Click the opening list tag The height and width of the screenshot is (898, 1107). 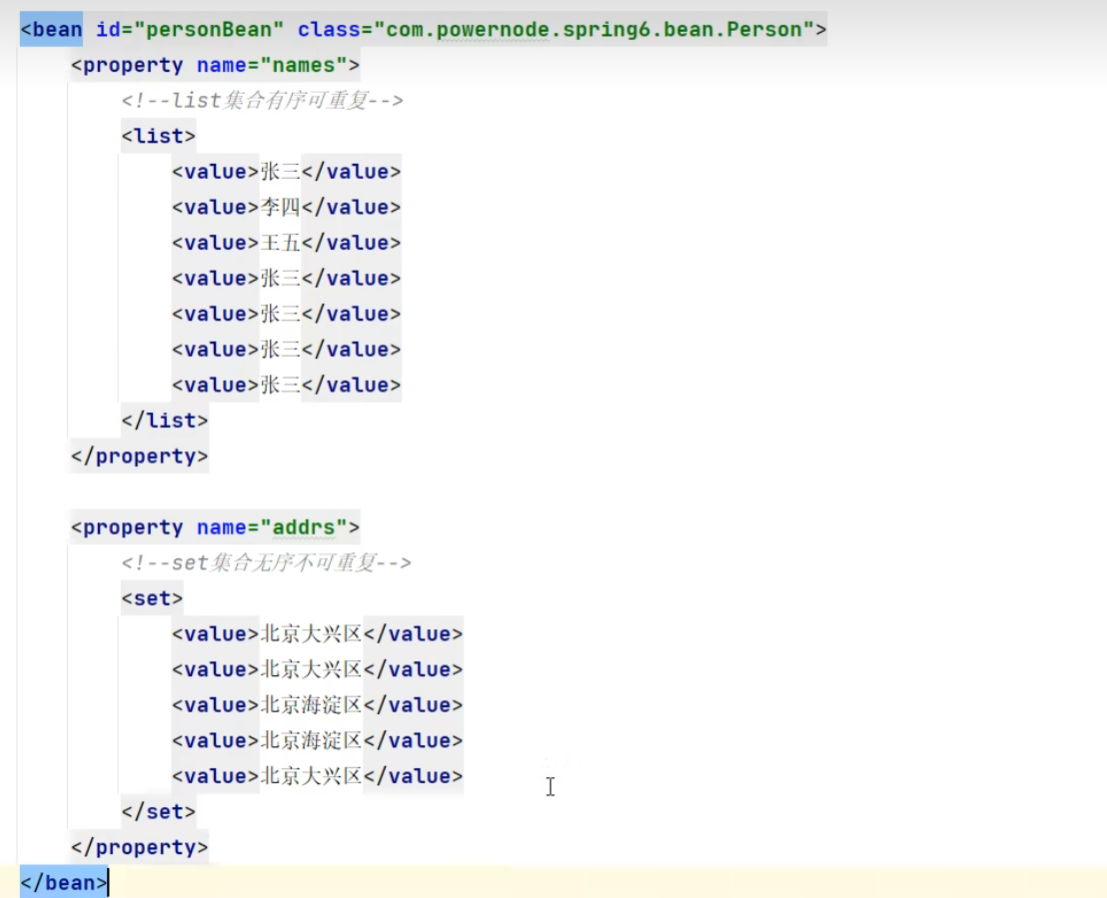coord(158,136)
